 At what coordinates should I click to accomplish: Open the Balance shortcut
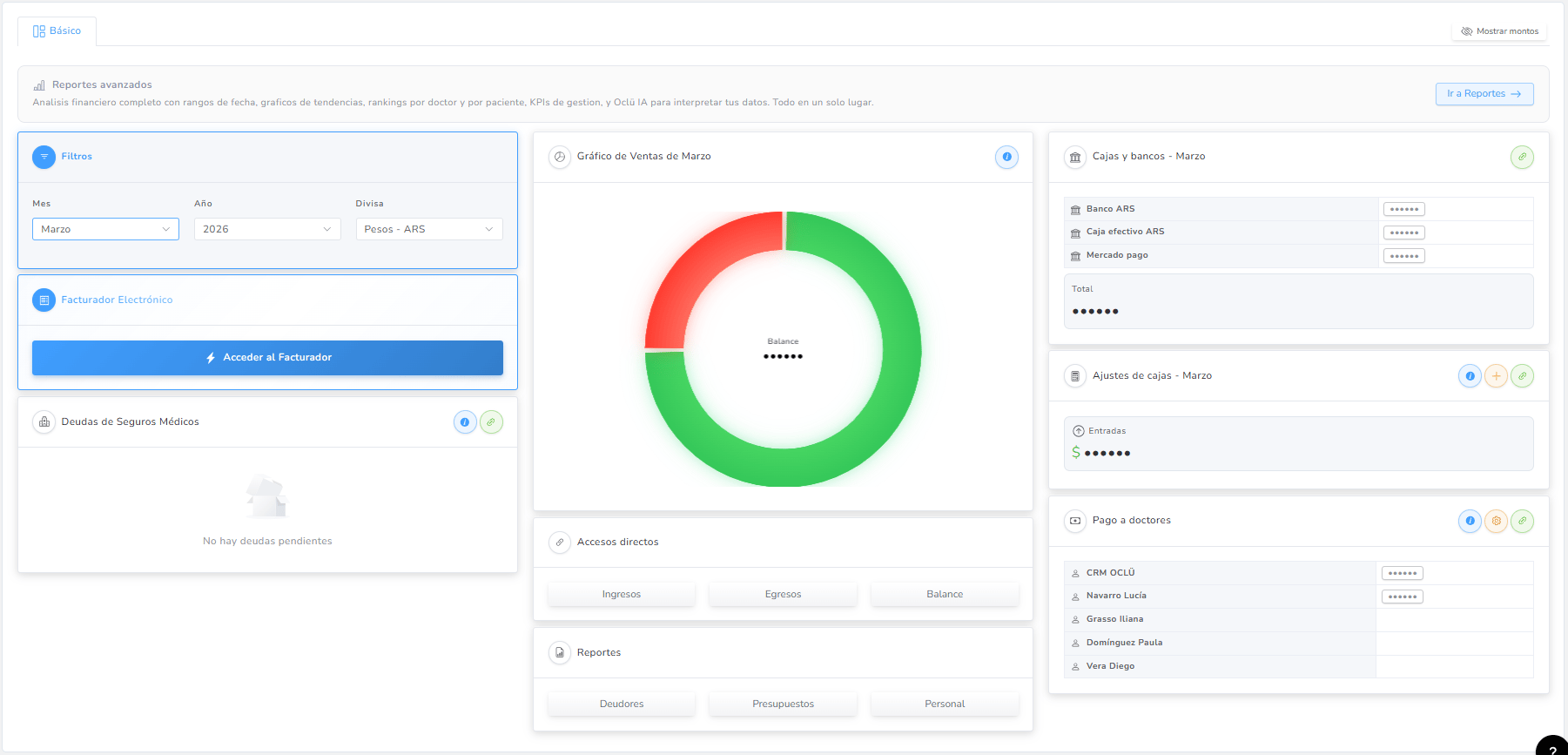[945, 595]
